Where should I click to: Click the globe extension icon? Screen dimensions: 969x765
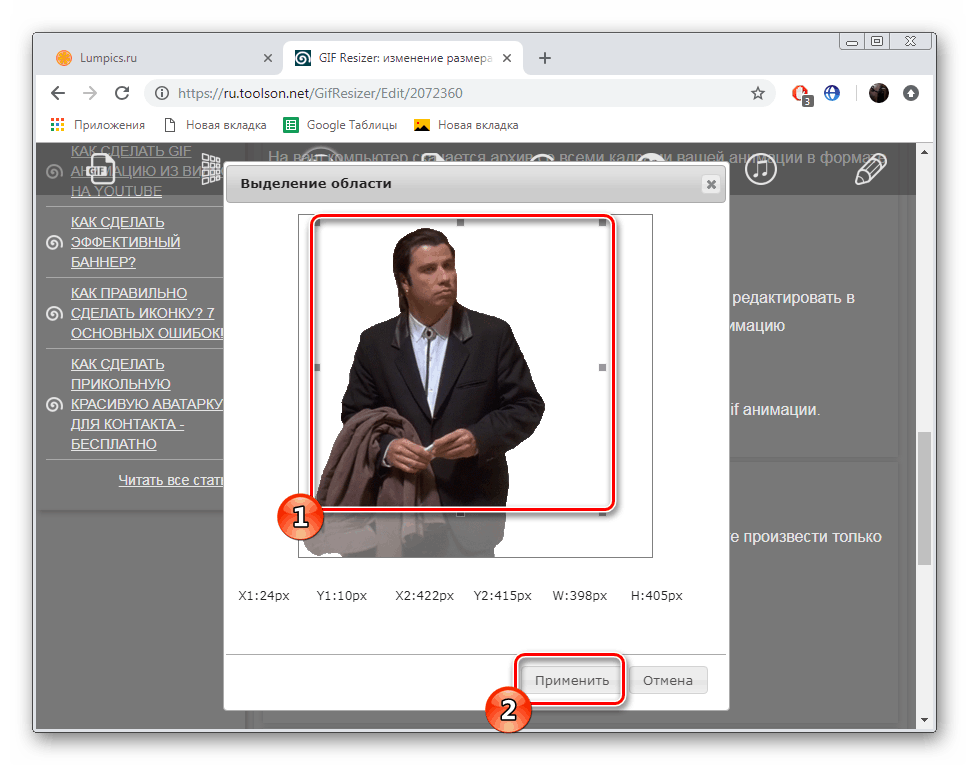point(832,93)
